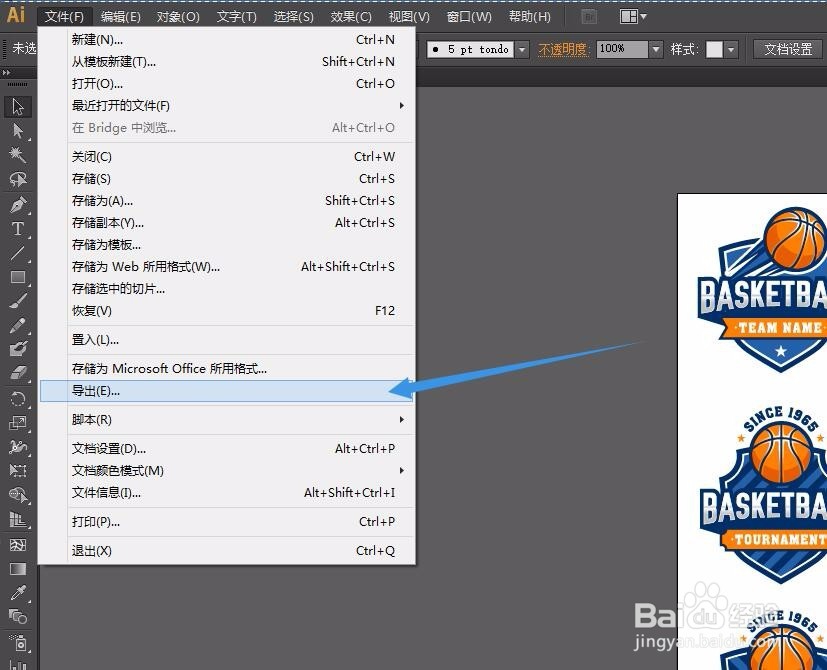Choose 存储为模板... menu item
Viewport: 827px width, 670px height.
[226, 245]
